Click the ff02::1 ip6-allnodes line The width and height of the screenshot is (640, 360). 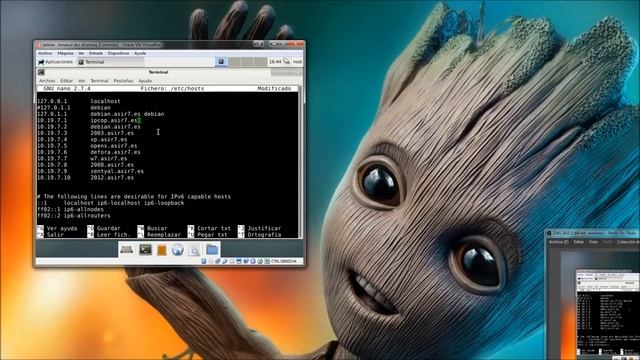[70, 209]
